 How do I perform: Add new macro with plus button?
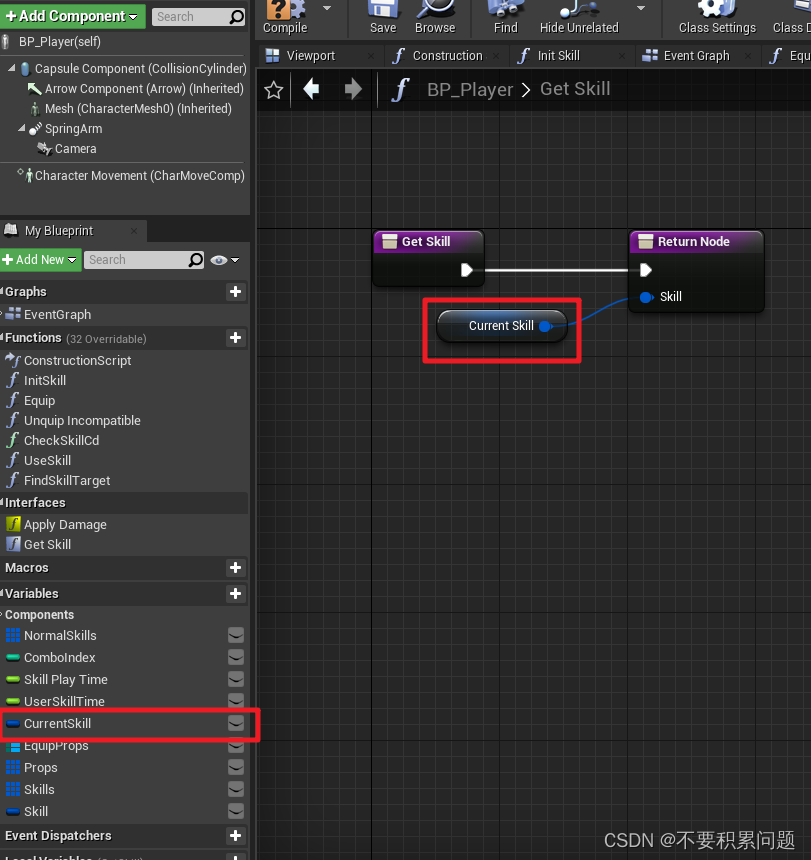click(235, 568)
